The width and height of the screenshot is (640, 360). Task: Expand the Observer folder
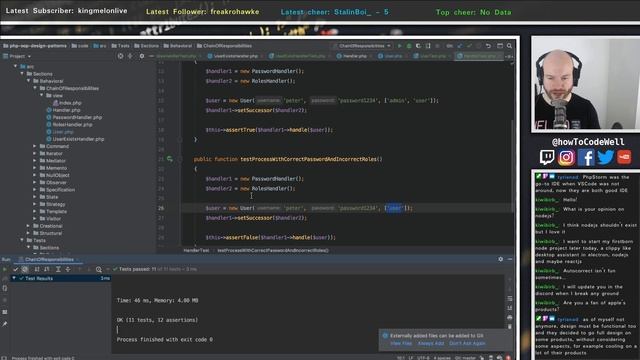35,182
